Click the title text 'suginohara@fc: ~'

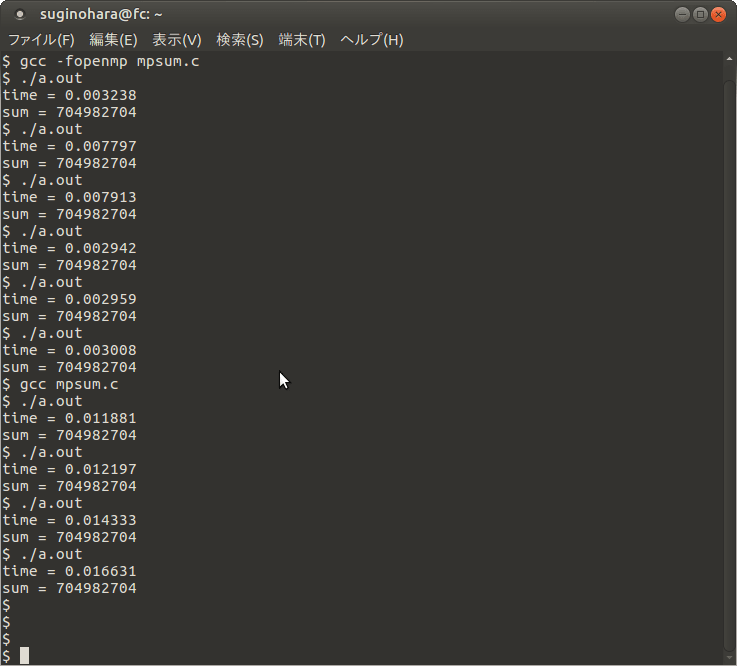[101, 15]
